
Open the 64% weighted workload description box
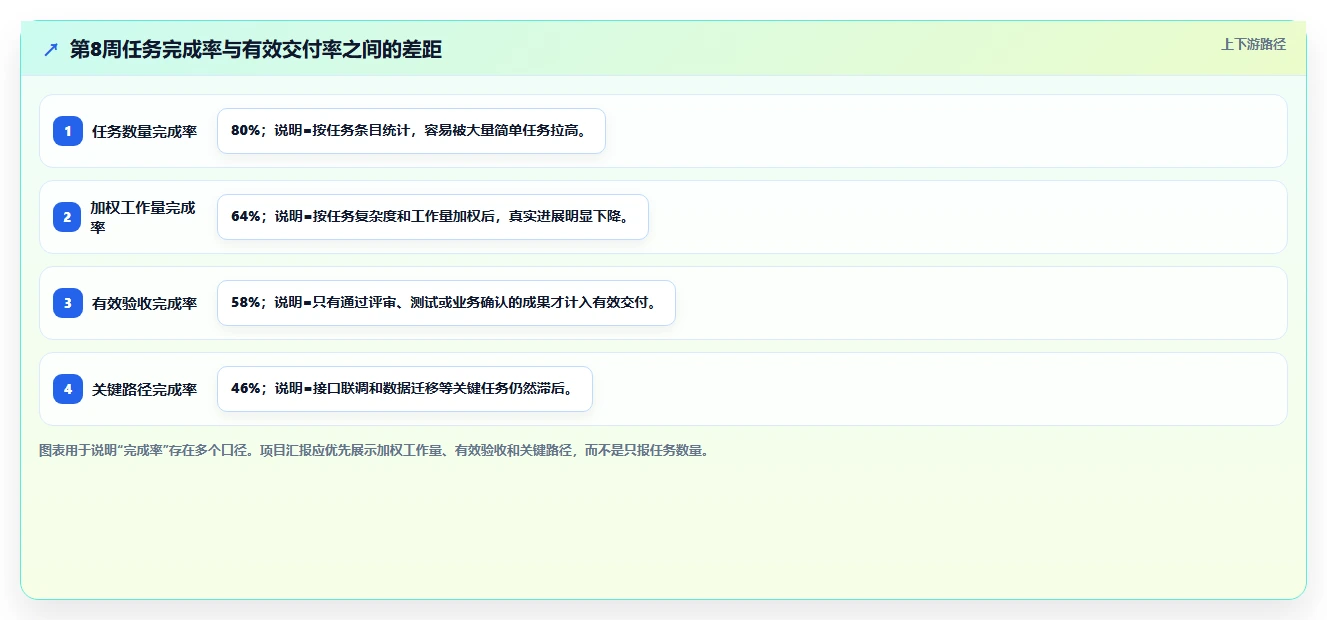[x=433, y=217]
